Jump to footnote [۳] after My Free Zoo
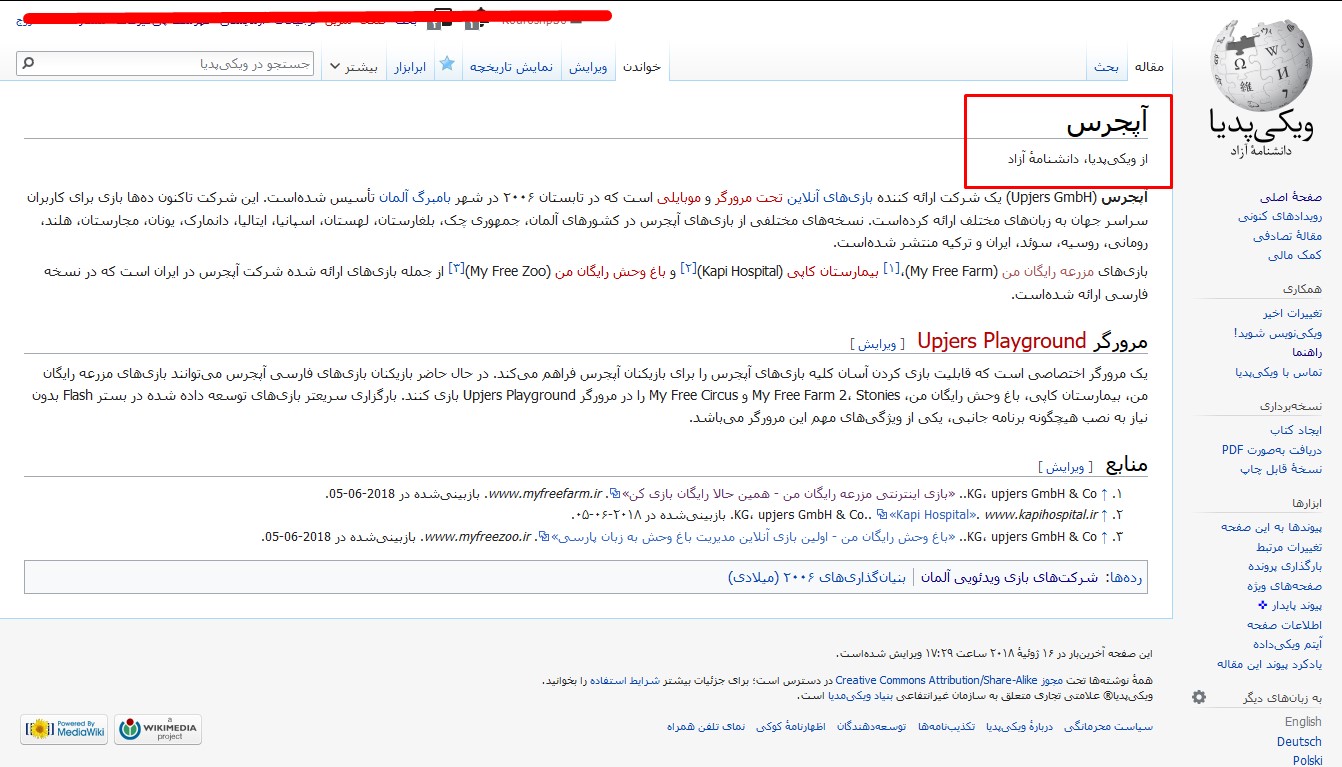The image size is (1342, 767). pyautogui.click(x=456, y=268)
